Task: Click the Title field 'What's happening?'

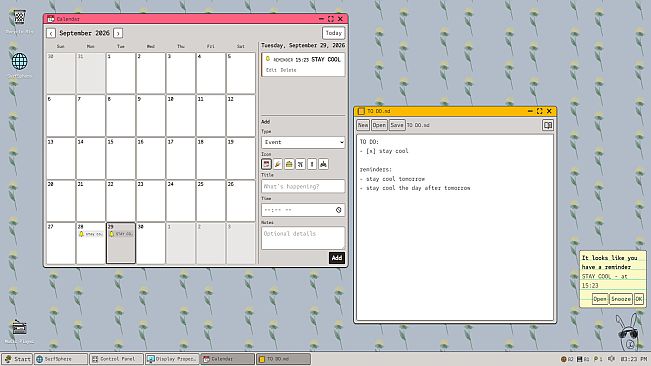Action: pyautogui.click(x=303, y=186)
